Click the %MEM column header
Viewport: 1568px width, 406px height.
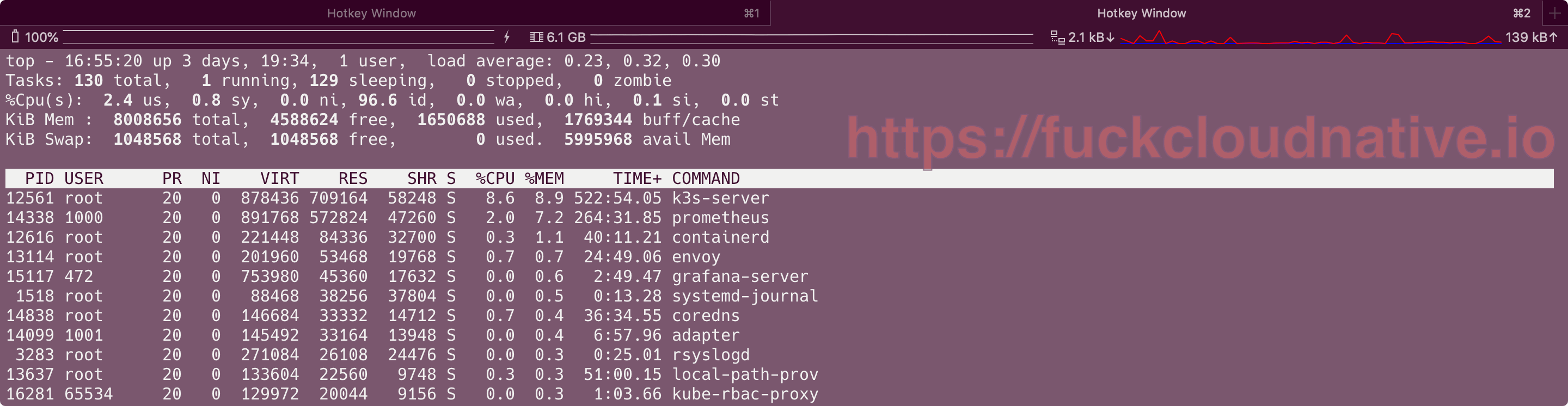click(544, 179)
